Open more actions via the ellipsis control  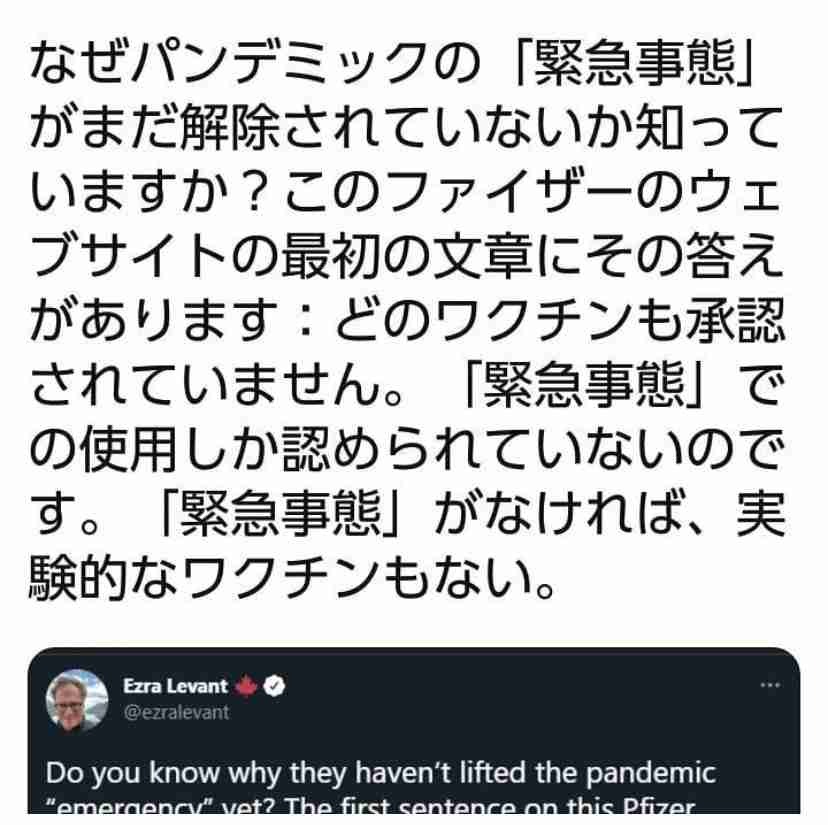click(770, 683)
